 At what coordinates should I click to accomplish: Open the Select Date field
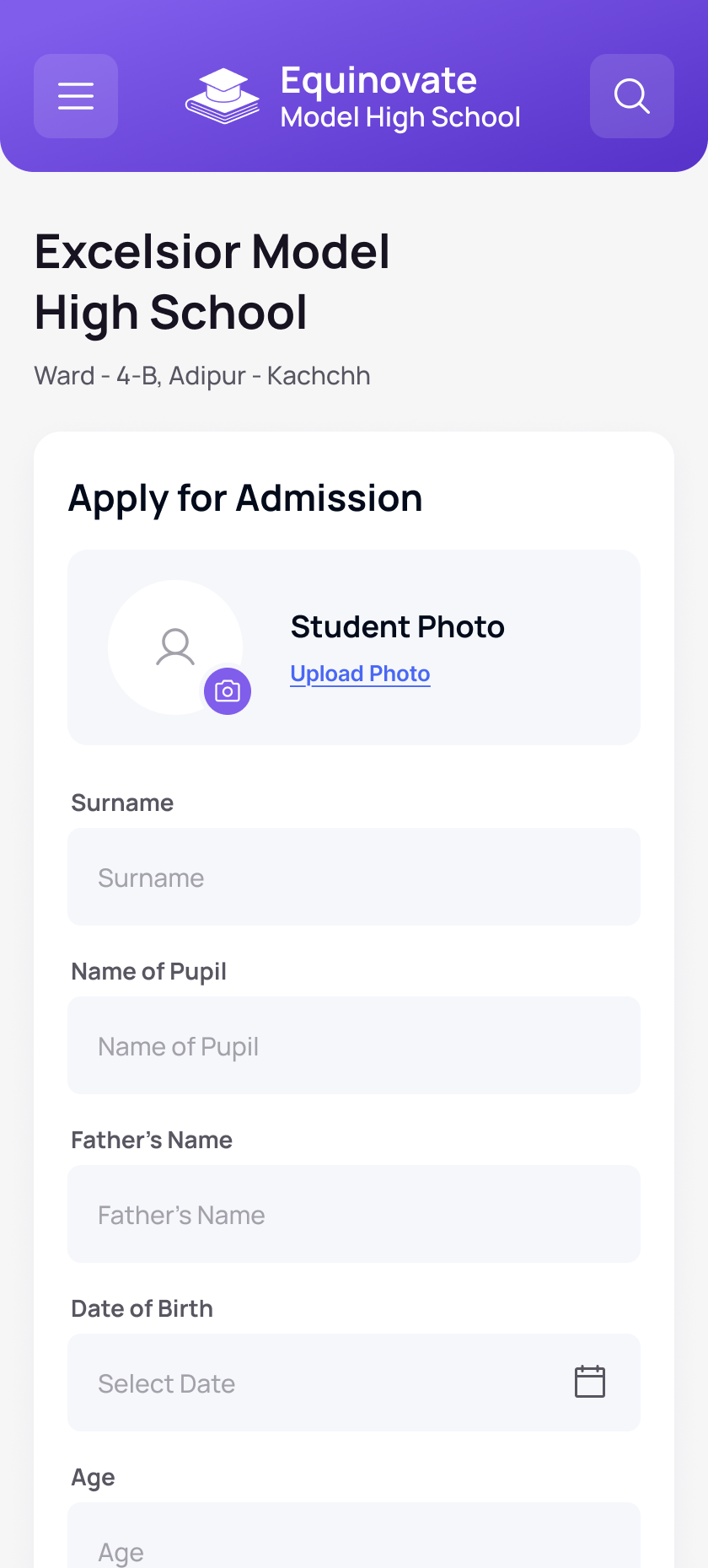[354, 1383]
